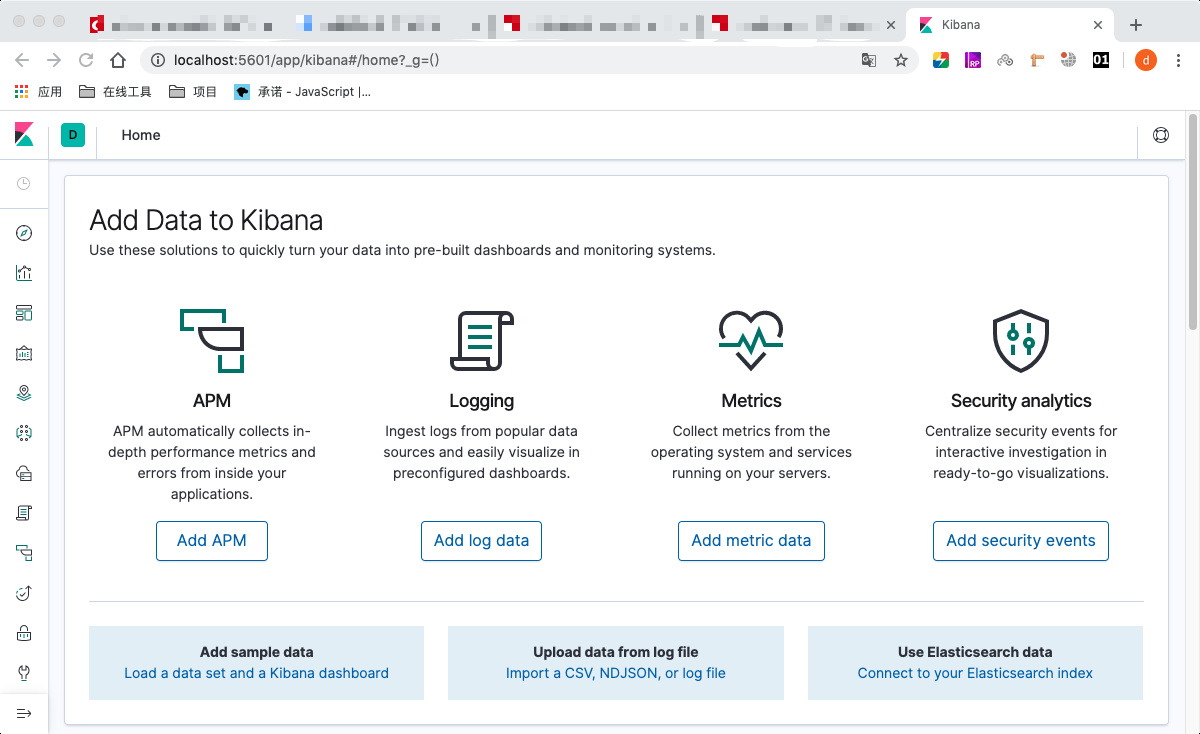
Task: Bookmark this page with the star
Action: [901, 60]
